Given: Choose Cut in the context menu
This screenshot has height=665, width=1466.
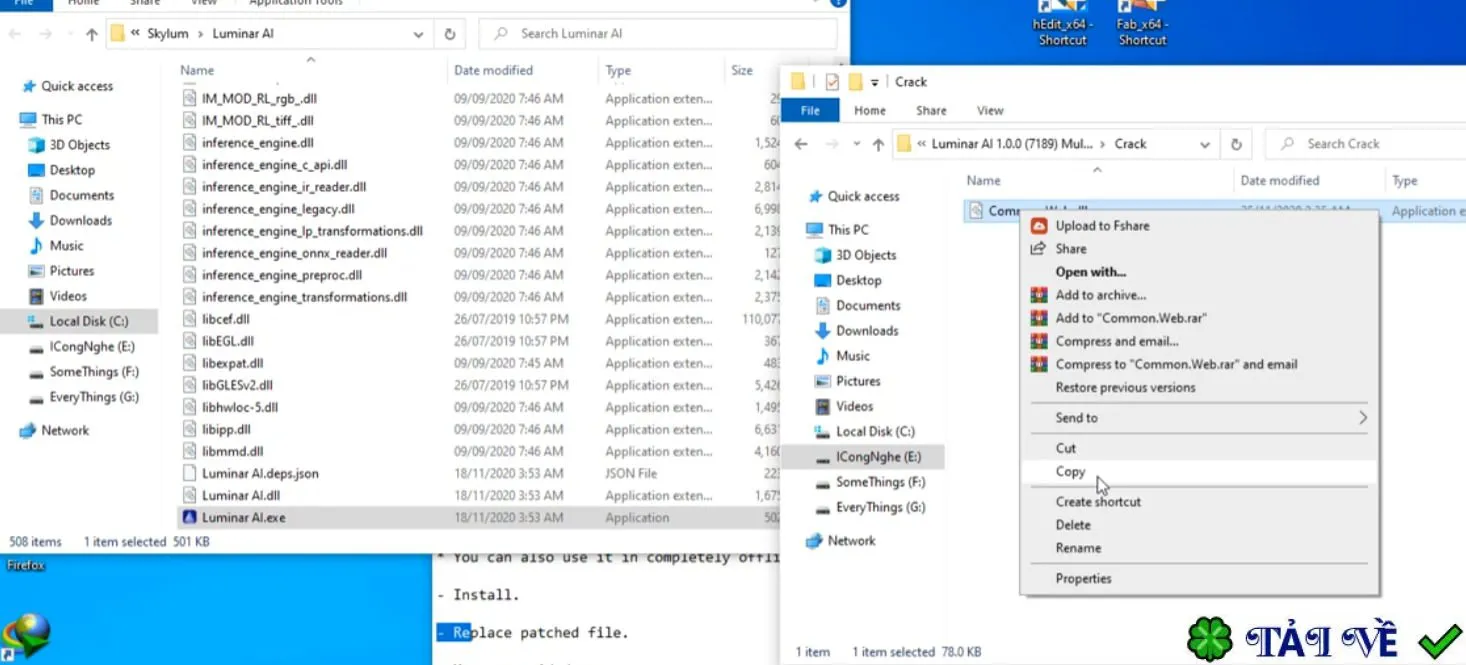Looking at the screenshot, I should 1066,448.
